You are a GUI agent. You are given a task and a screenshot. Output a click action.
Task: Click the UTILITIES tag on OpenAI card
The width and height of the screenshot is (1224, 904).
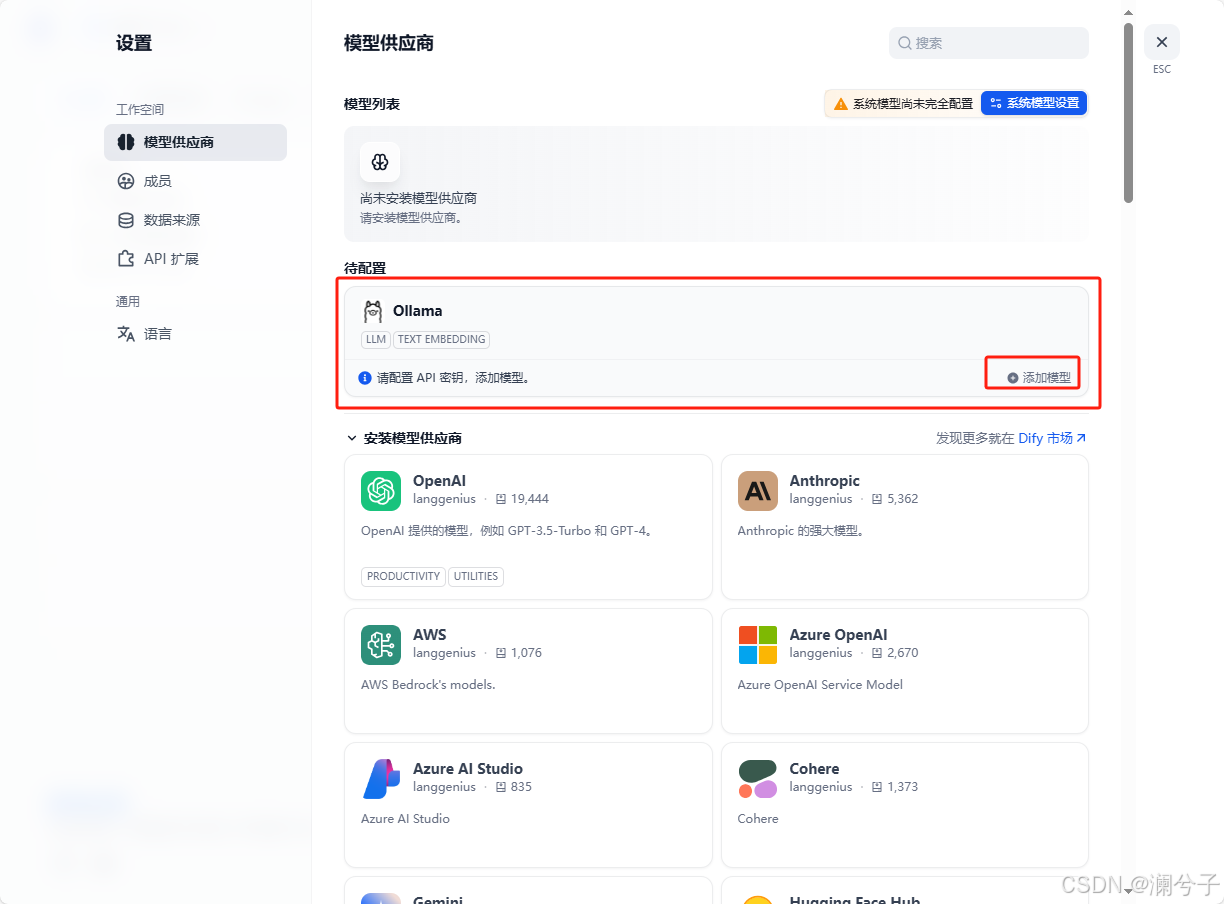[x=476, y=576]
